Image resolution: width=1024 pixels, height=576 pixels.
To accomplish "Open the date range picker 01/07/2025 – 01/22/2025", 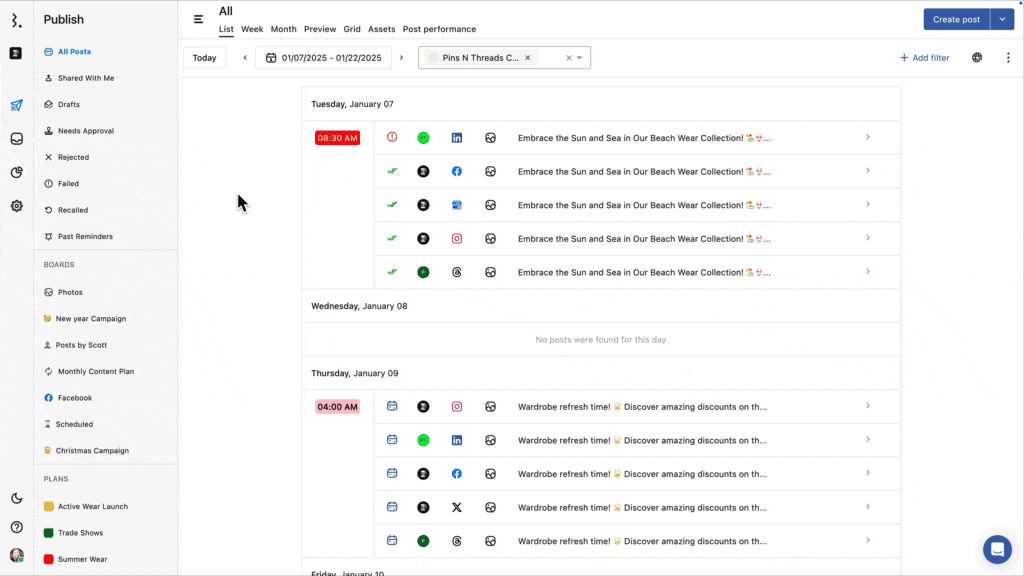I will click(x=322, y=57).
